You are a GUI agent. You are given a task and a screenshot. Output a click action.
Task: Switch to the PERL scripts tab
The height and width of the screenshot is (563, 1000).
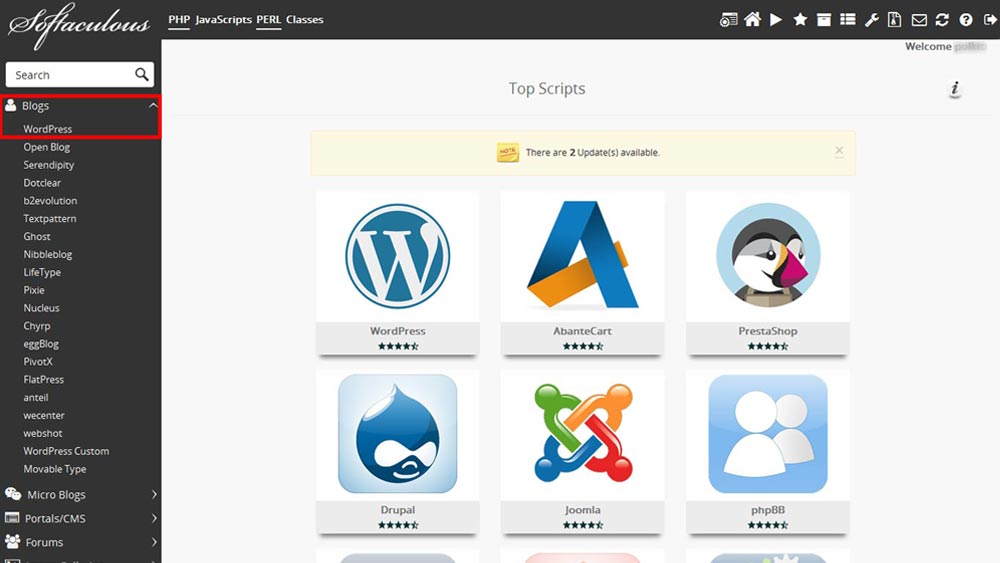point(268,20)
